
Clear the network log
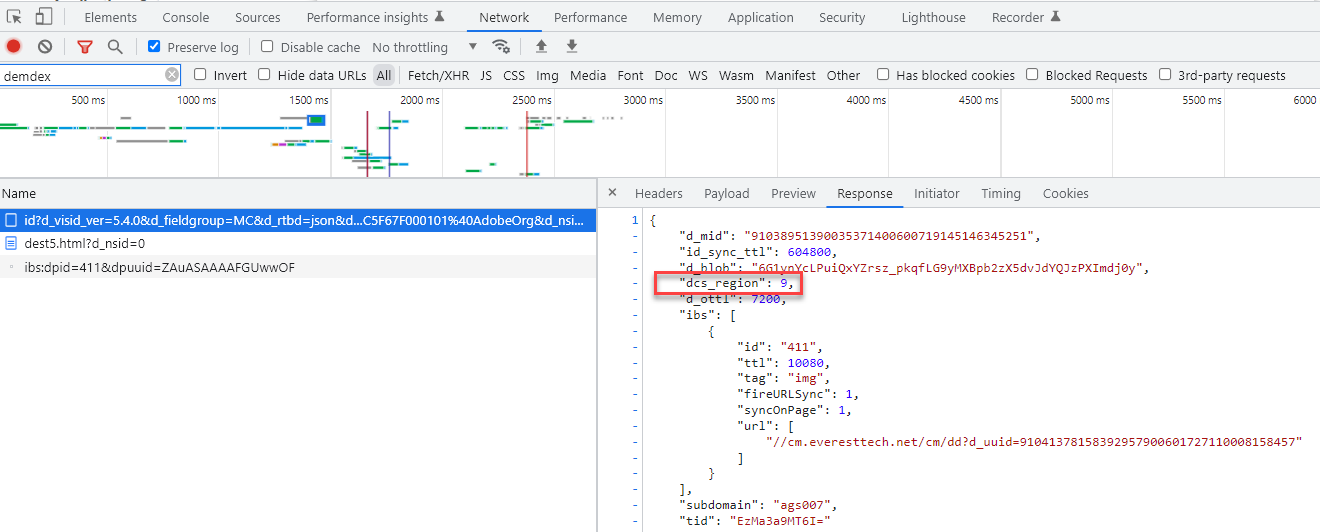click(x=45, y=46)
